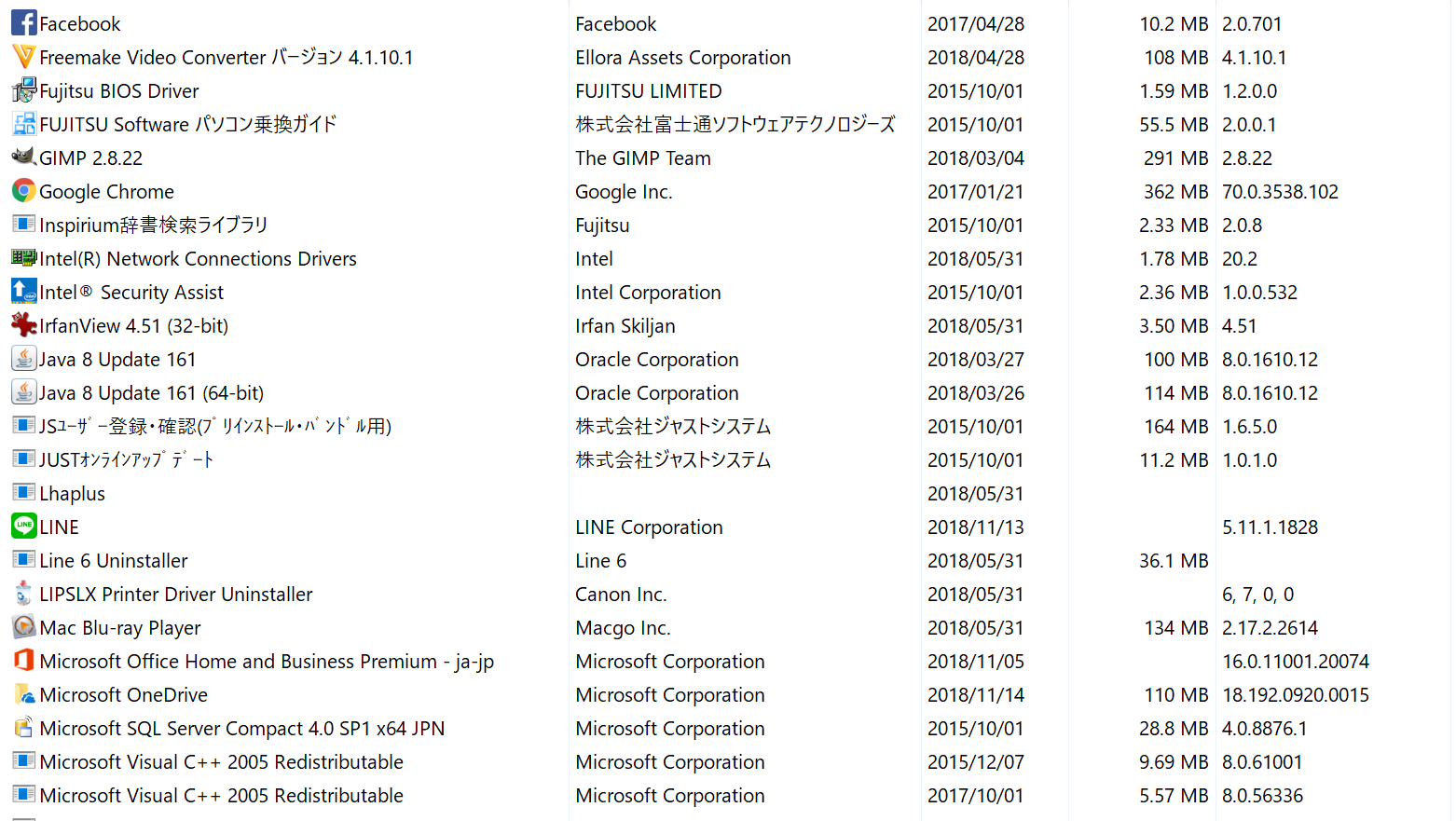Screen dimensions: 1456x821
Task: Click the Line 6 Uninstaller entry
Action: (114, 561)
